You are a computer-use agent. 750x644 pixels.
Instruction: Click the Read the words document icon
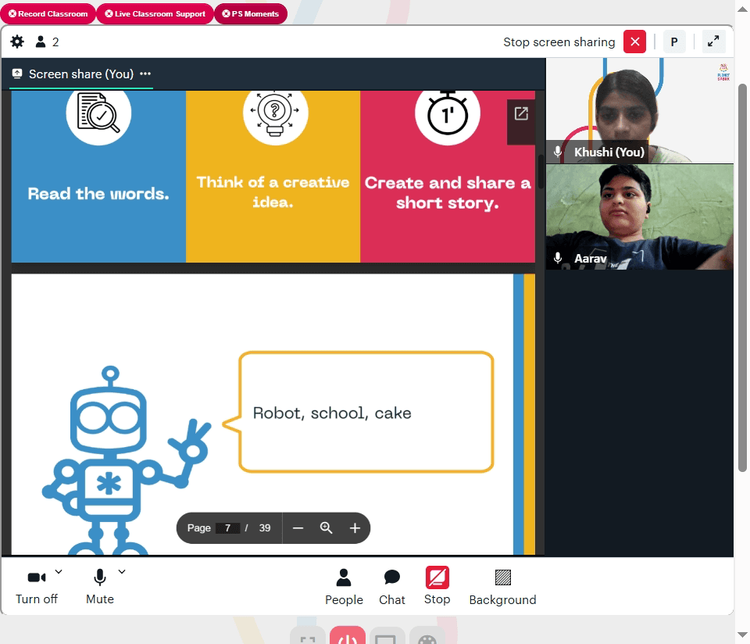[99, 113]
